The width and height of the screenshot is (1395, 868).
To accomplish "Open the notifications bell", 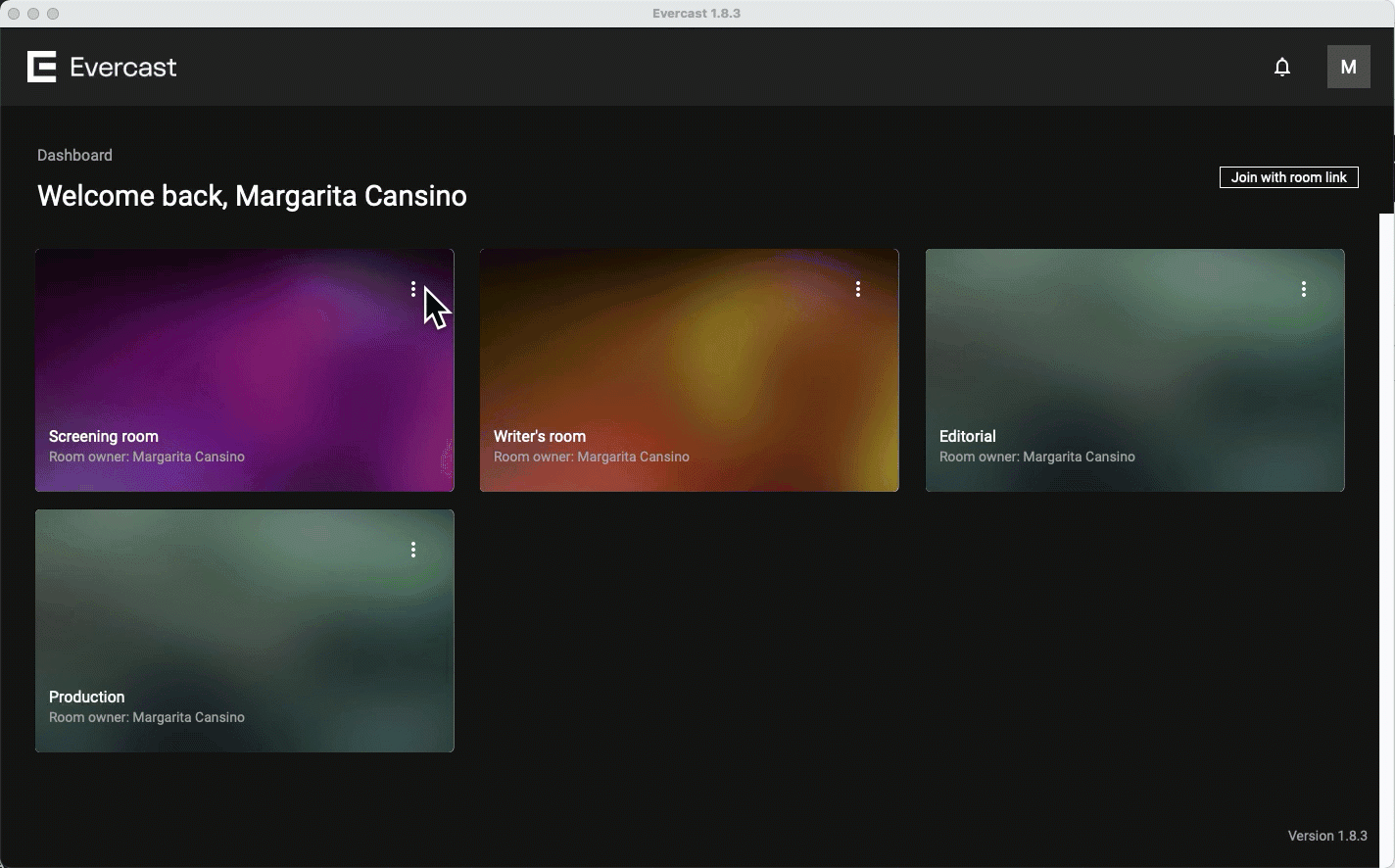I will pos(1282,67).
